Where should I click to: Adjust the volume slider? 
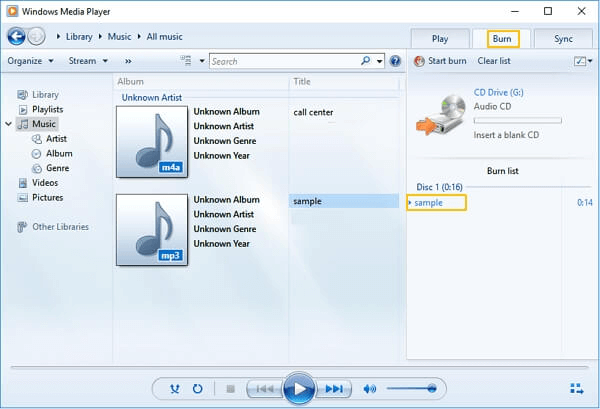pos(411,389)
